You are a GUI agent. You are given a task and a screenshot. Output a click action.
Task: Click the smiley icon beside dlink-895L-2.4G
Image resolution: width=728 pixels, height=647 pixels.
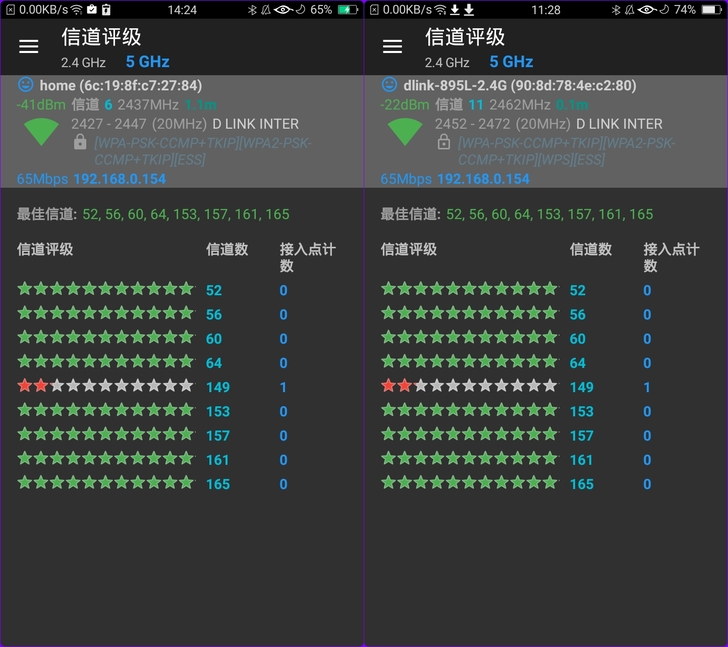click(390, 85)
